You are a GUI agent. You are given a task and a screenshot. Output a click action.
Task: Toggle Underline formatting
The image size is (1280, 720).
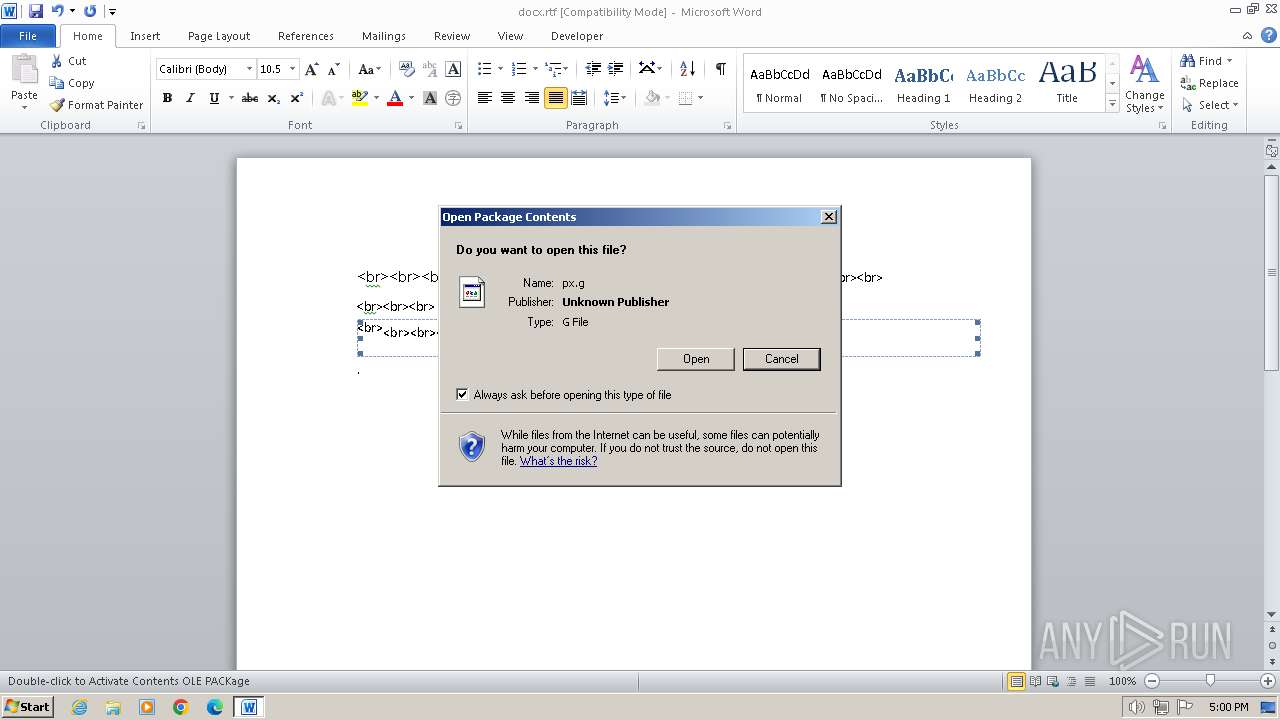(x=214, y=98)
